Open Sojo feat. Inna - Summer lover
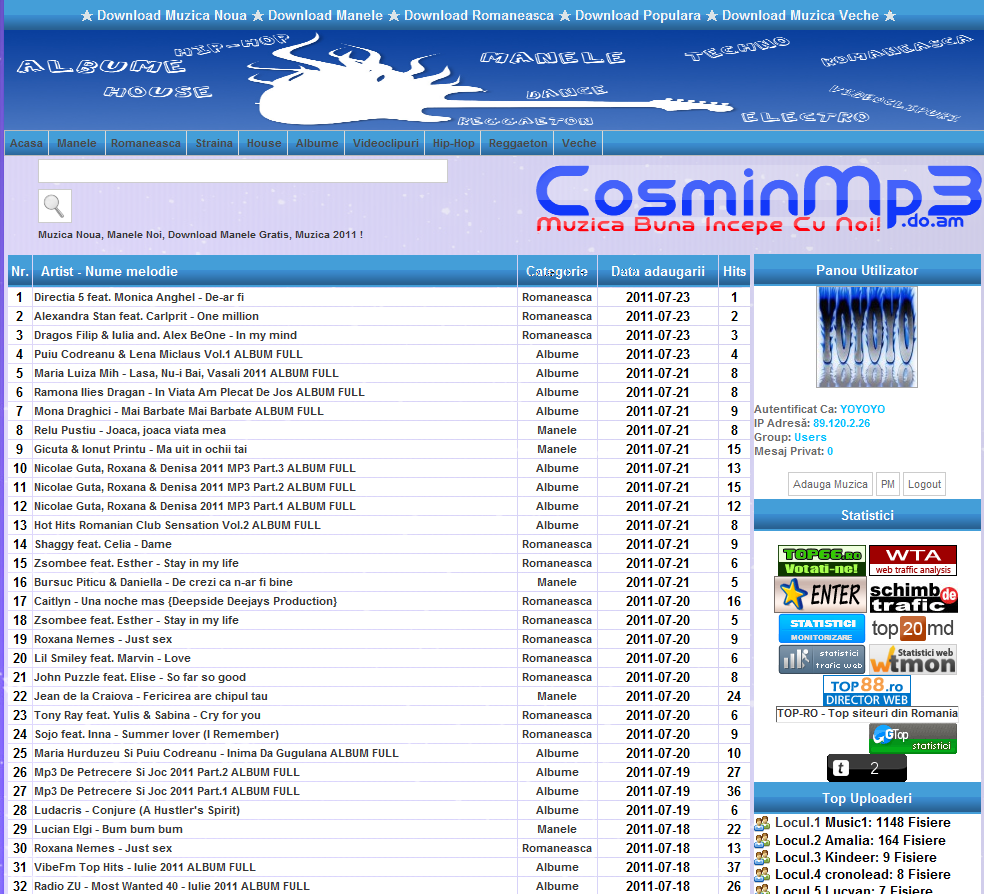Screen dimensions: 984x894 (x=156, y=734)
